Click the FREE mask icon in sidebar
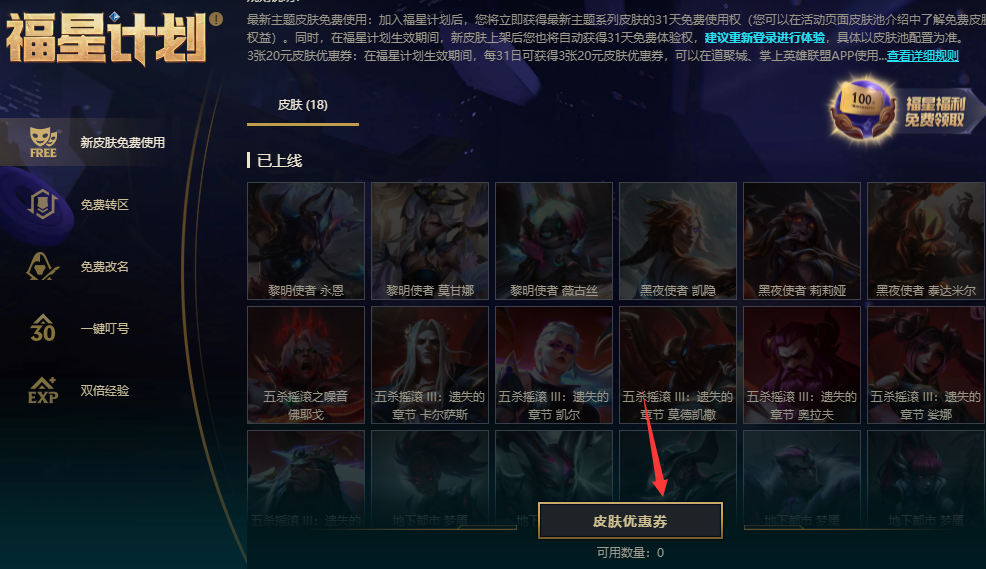The height and width of the screenshot is (569, 986). tap(43, 142)
